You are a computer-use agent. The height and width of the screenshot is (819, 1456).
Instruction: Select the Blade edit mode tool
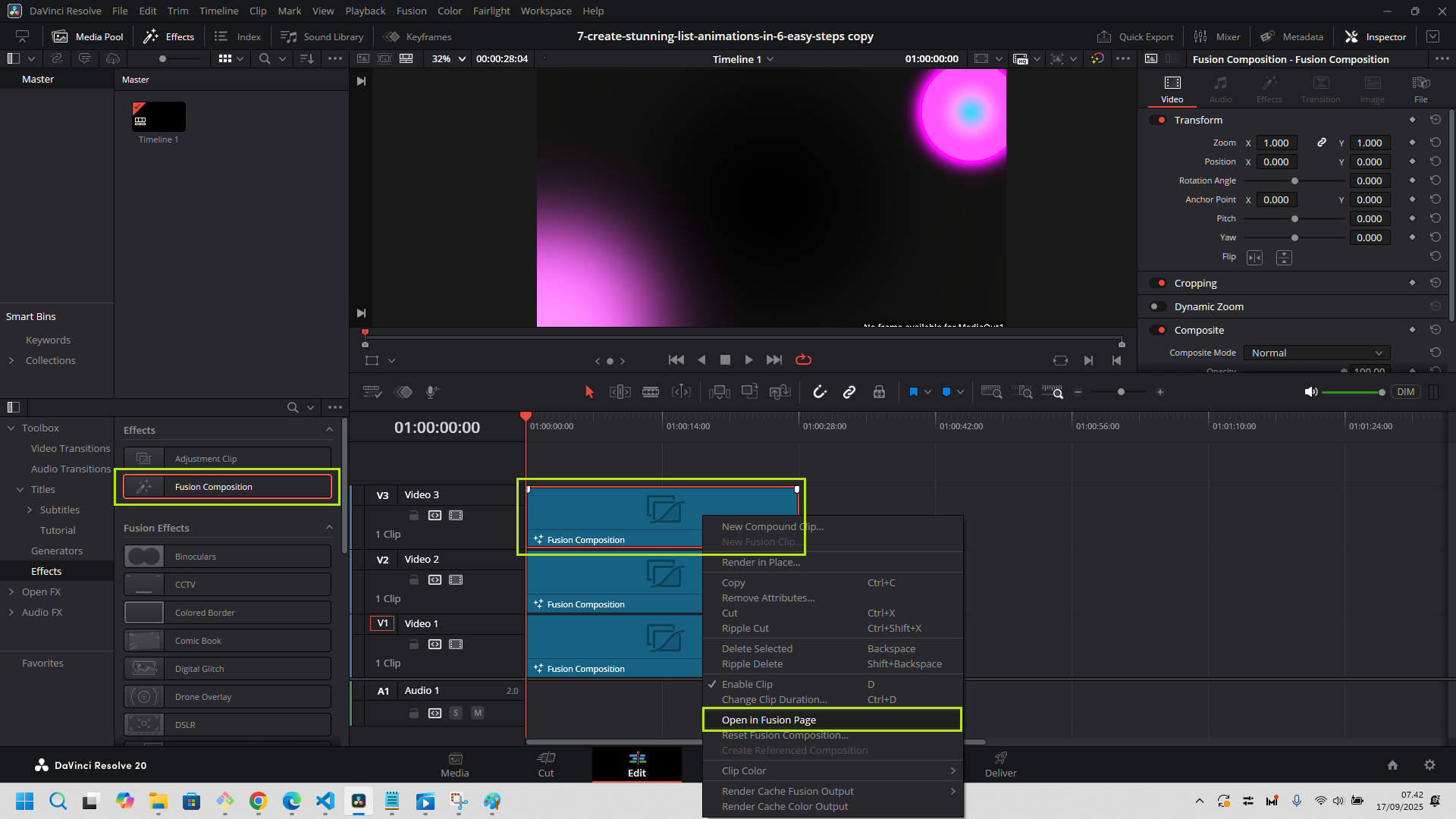651,392
